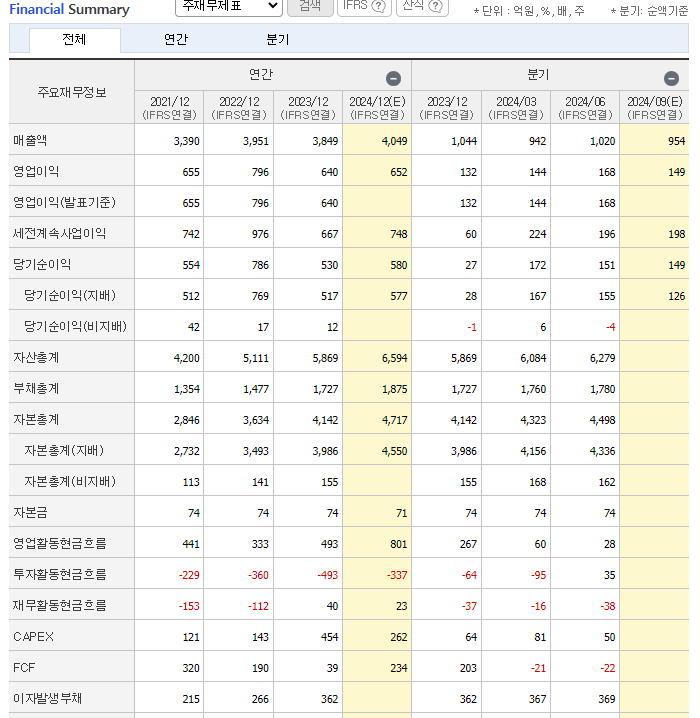
Task: Switch to the 연간 tab
Action: click(176, 39)
